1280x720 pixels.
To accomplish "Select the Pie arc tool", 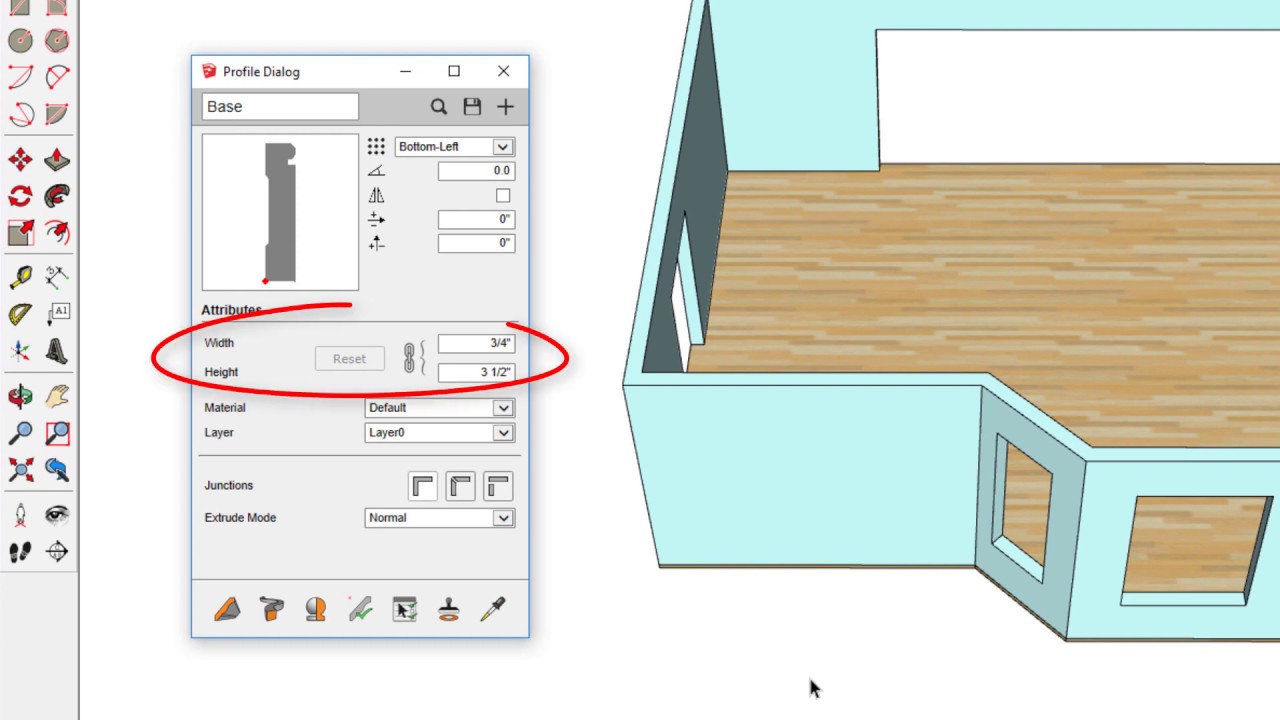I will [57, 114].
